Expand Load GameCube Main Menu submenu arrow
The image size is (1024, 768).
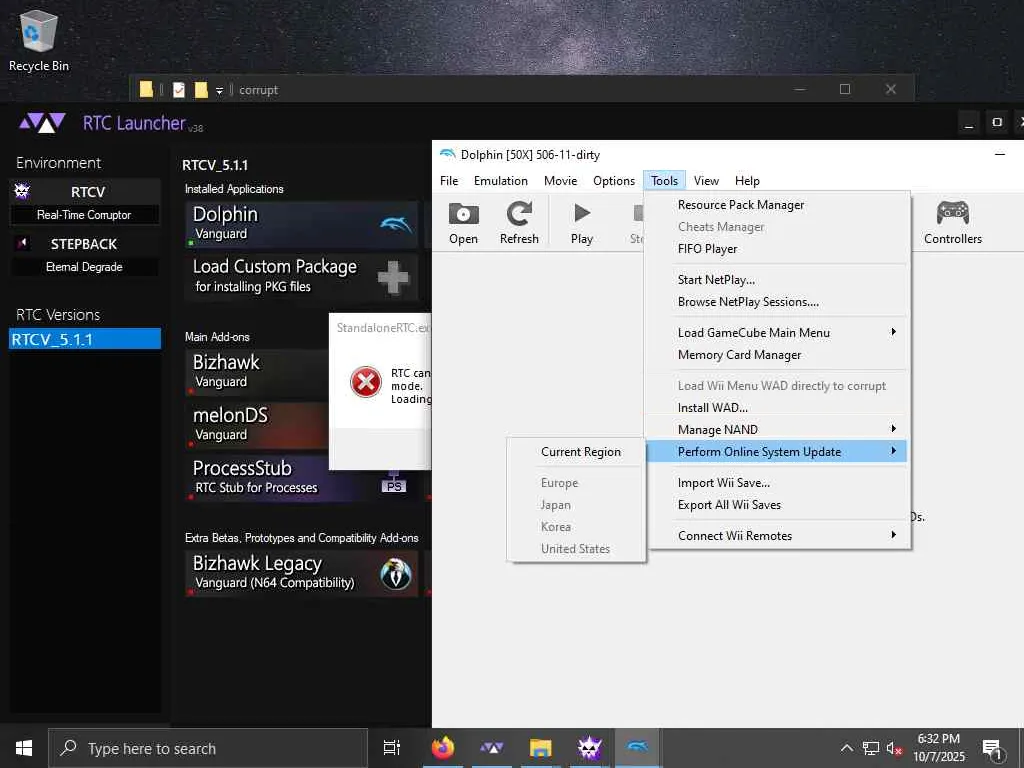pos(893,332)
